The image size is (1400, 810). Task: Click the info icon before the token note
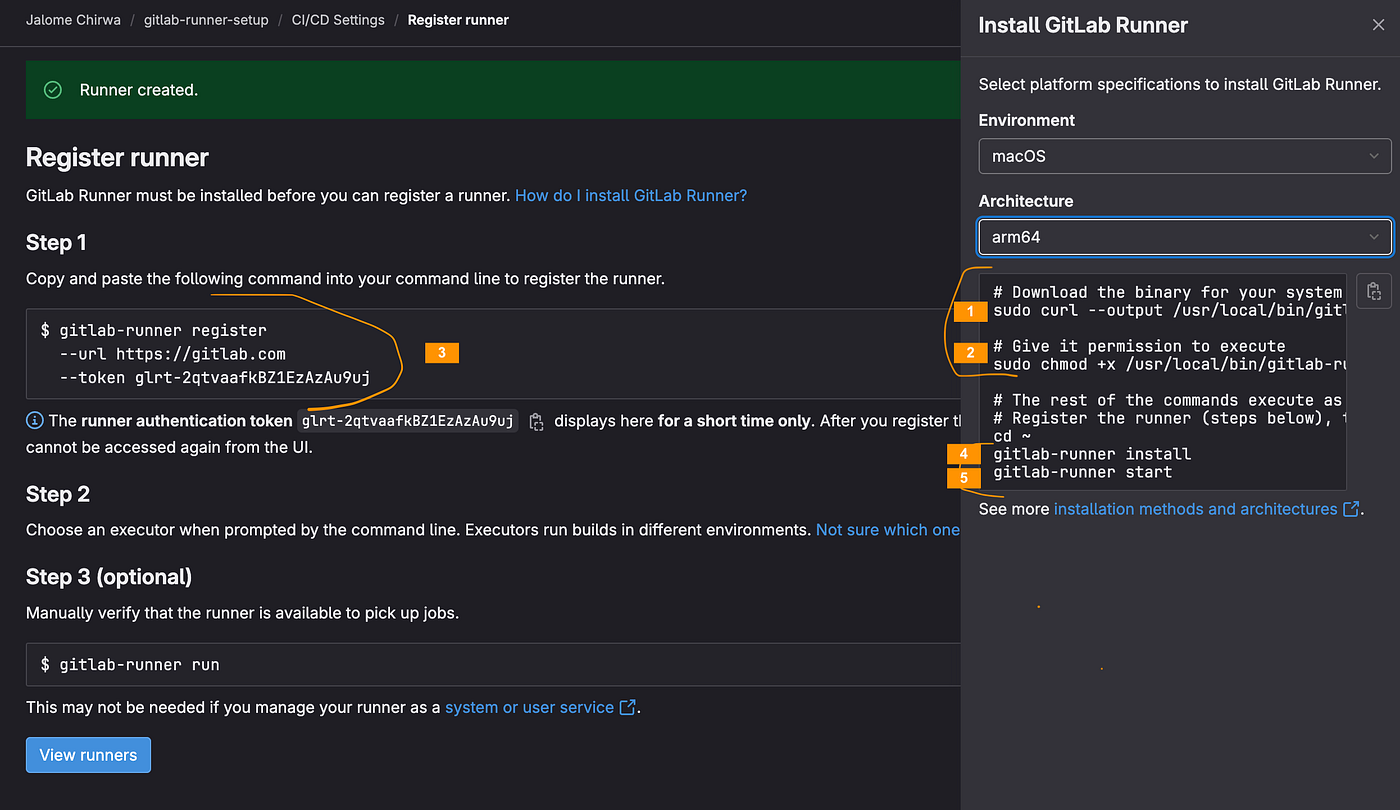[x=35, y=421]
